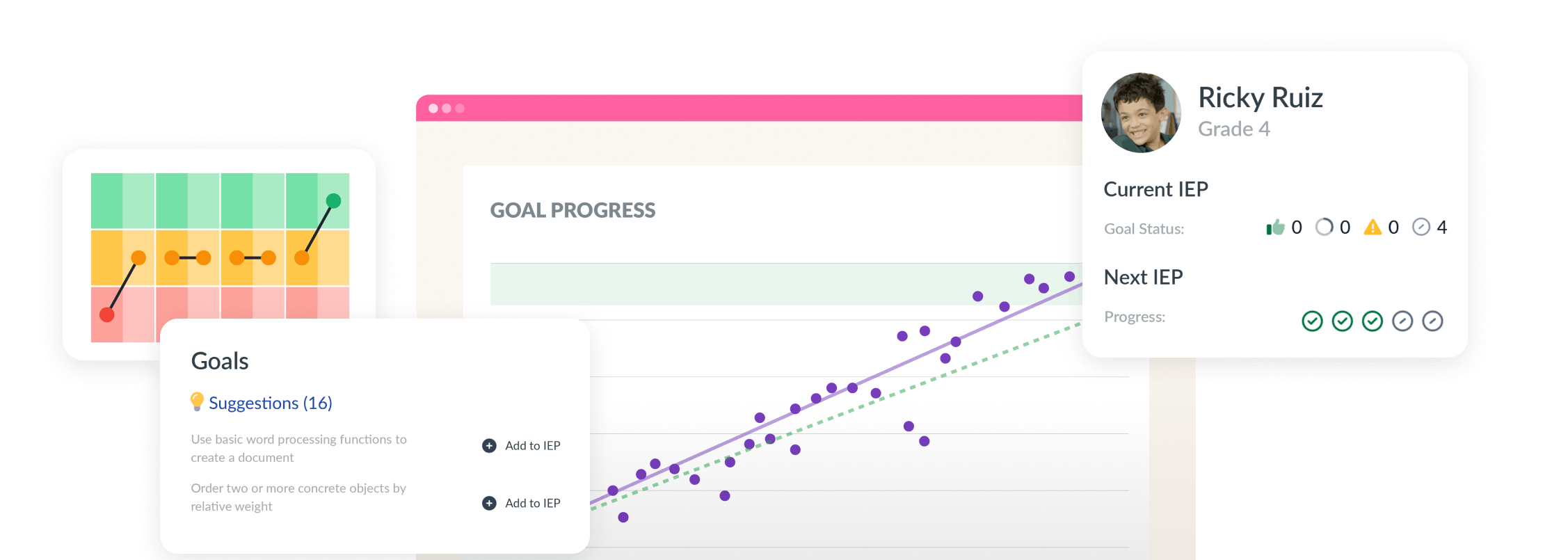Select the Goals panel heading

click(220, 361)
